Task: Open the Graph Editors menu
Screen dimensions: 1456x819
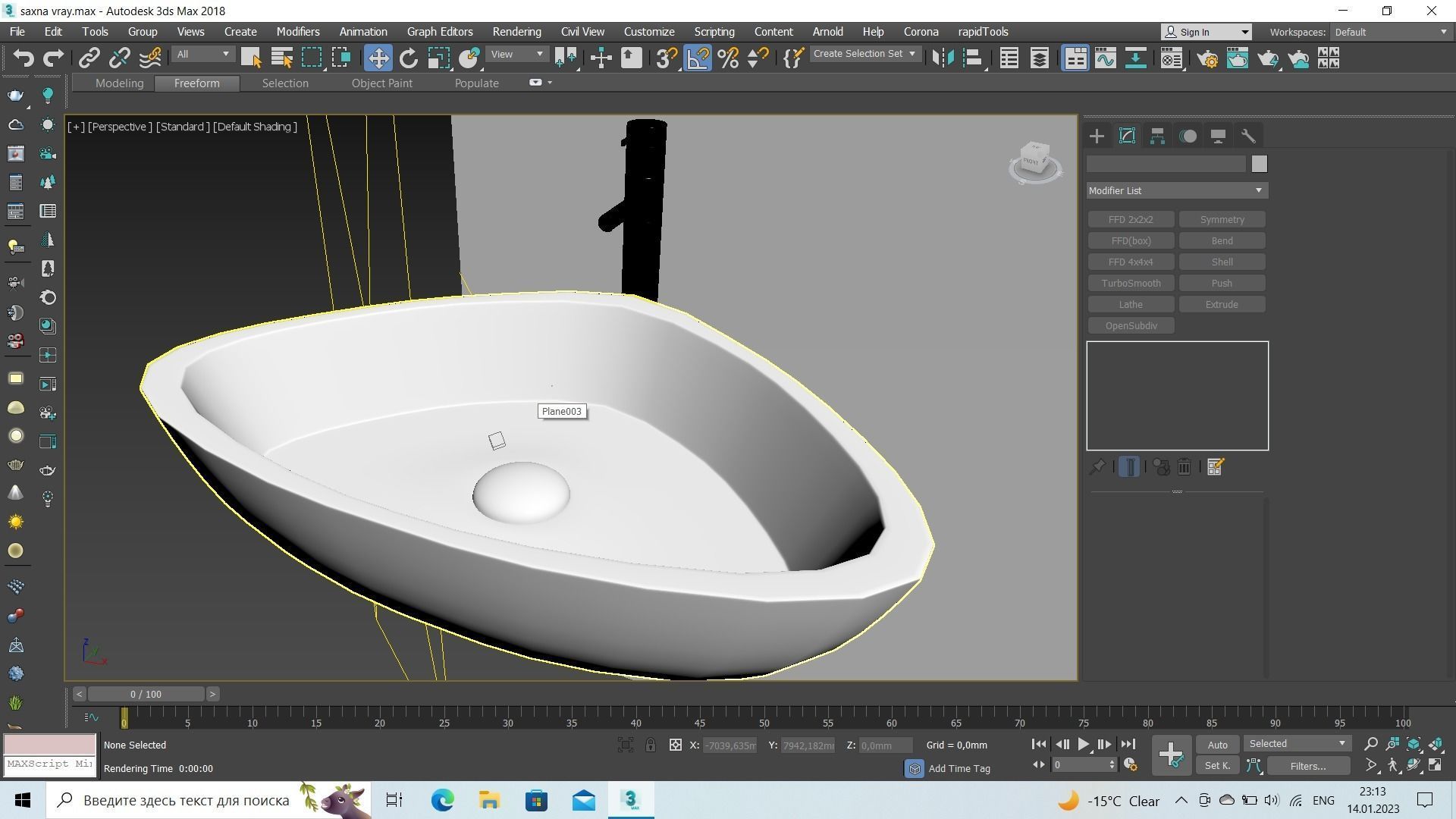Action: [x=440, y=32]
